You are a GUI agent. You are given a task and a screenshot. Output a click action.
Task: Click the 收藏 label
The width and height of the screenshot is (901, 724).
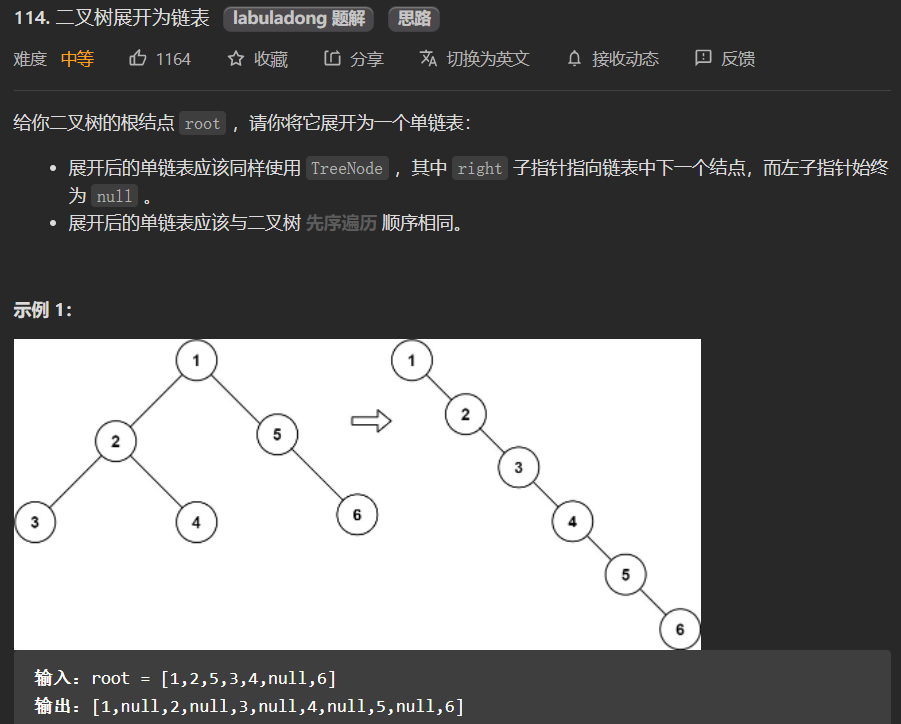[271, 59]
